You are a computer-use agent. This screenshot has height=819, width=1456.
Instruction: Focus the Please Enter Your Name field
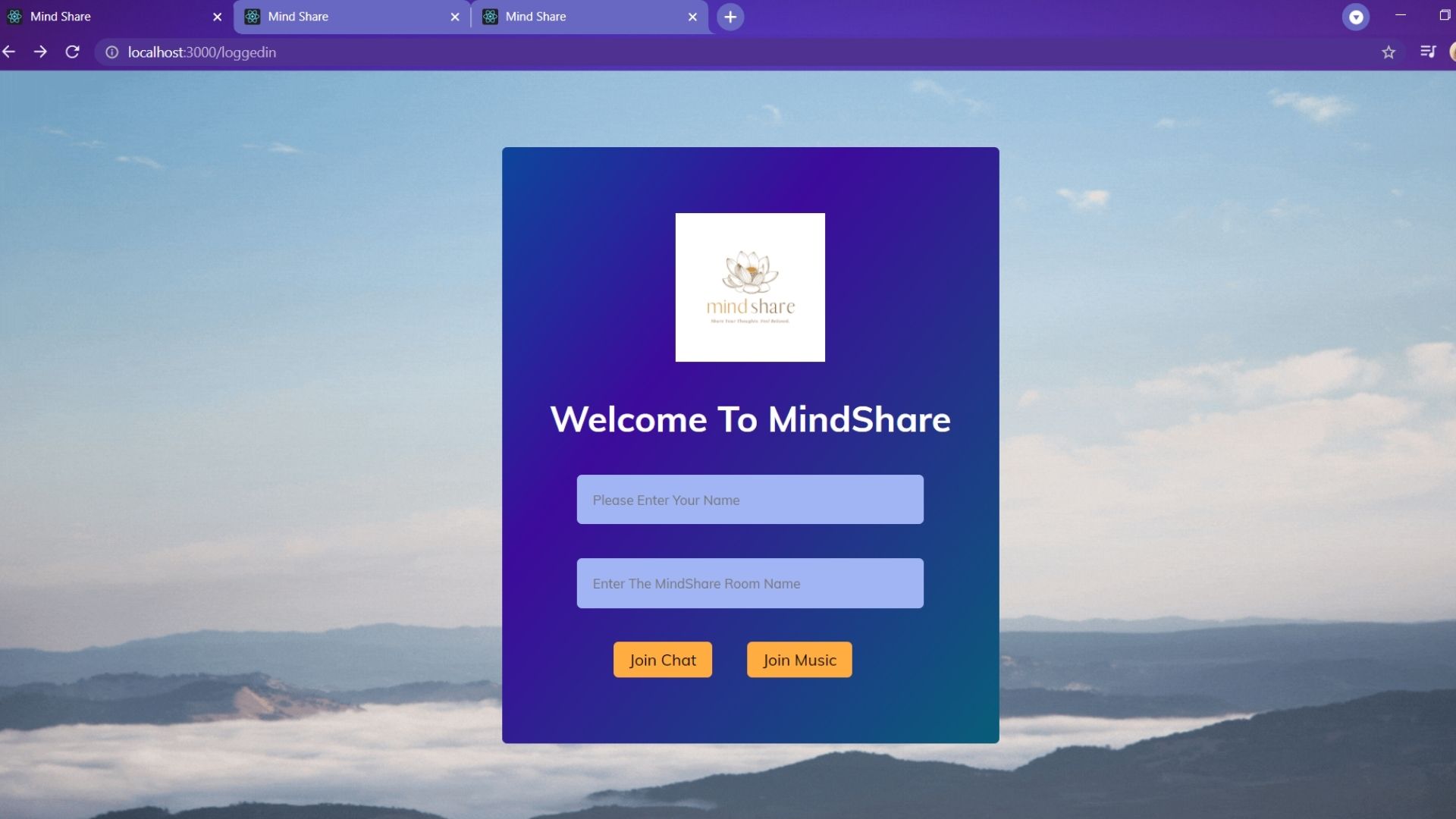tap(749, 500)
